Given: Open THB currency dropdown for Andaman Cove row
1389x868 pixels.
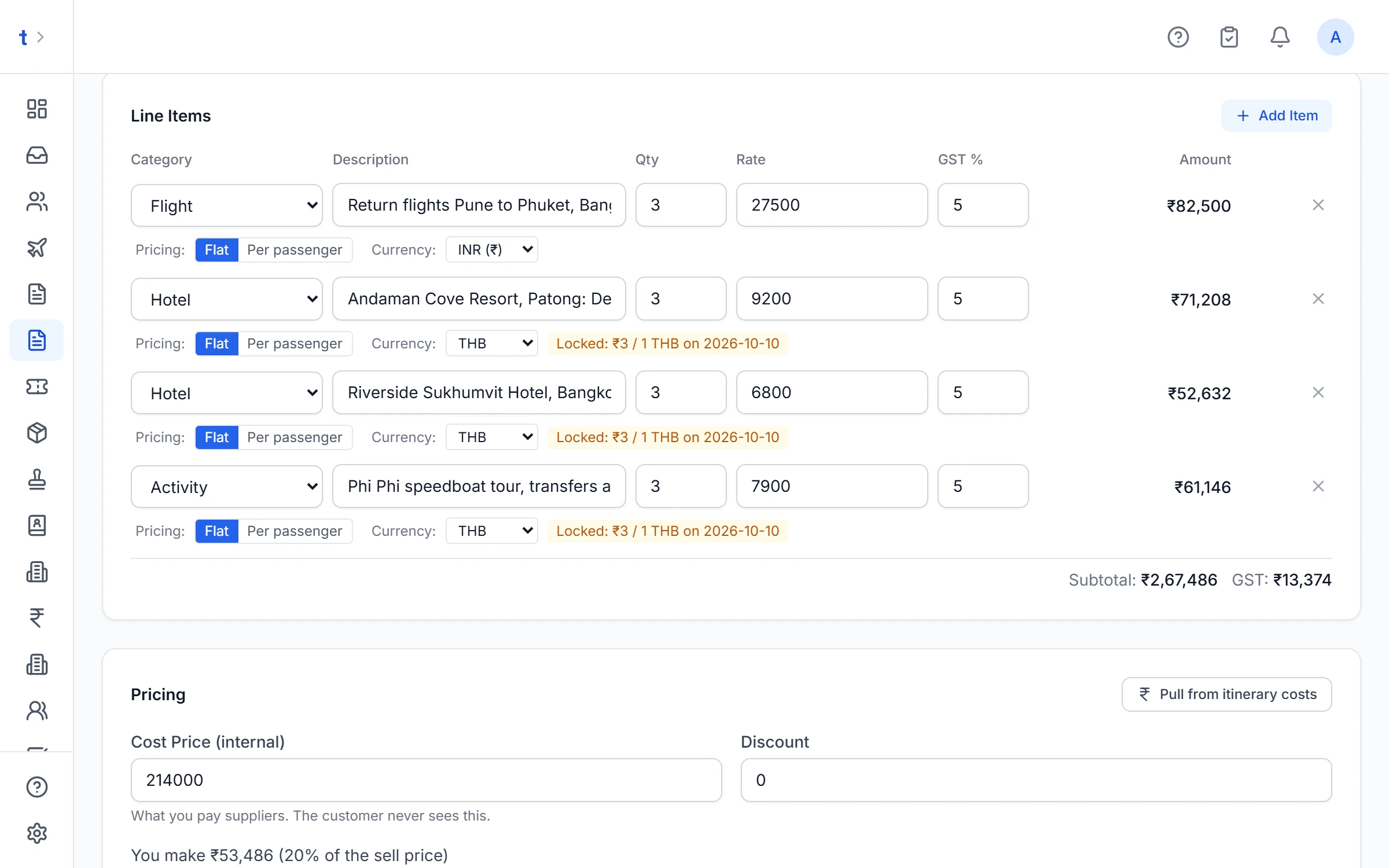Looking at the screenshot, I should tap(492, 343).
